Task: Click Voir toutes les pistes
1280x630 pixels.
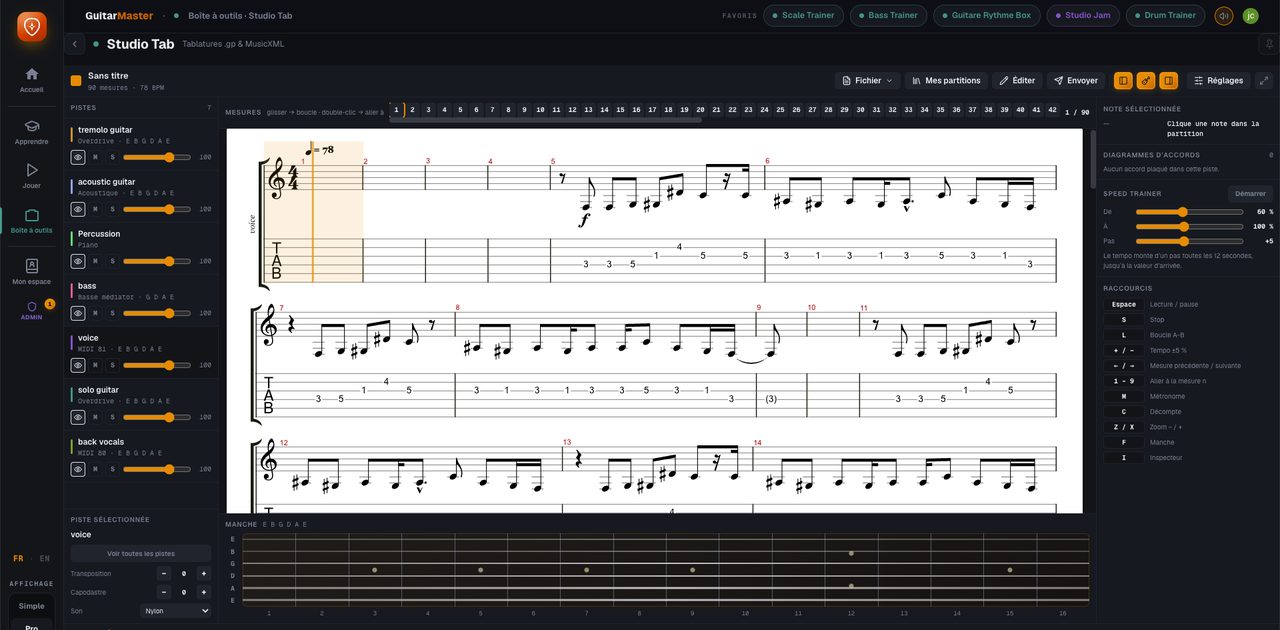Action: (141, 553)
